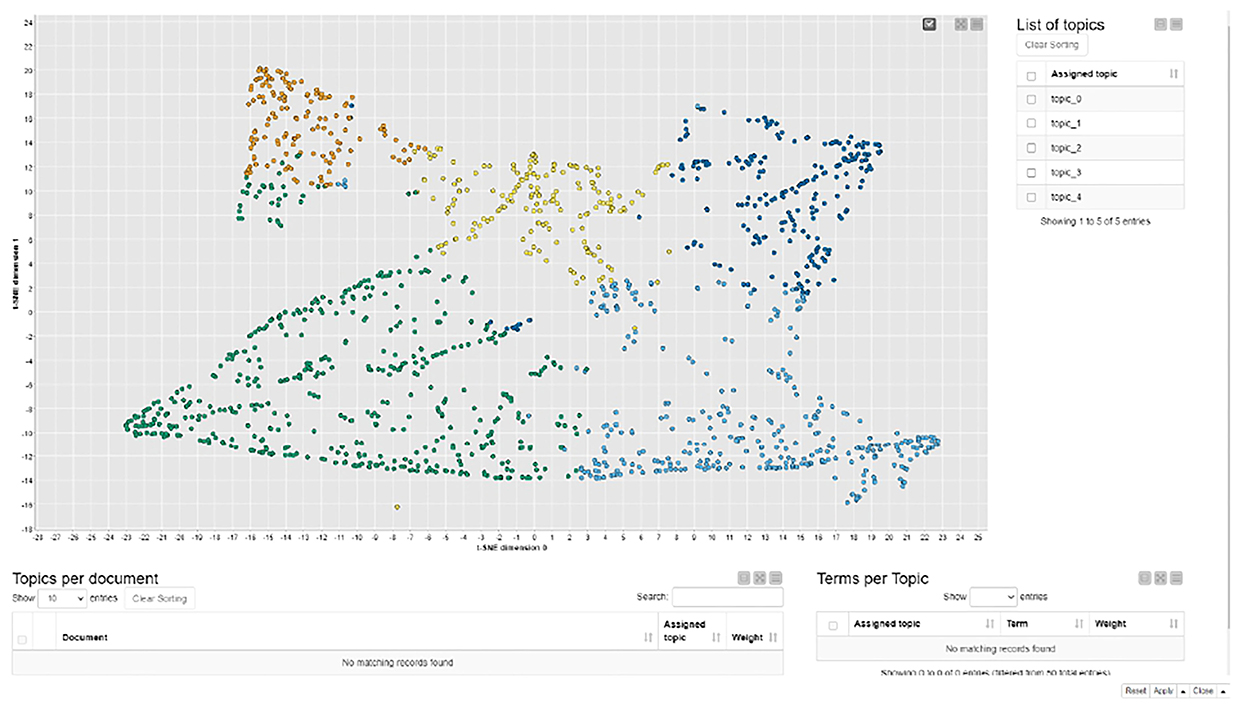
Task: Sort Terms per Topic by Assigned topic arrows
Action: click(x=991, y=624)
